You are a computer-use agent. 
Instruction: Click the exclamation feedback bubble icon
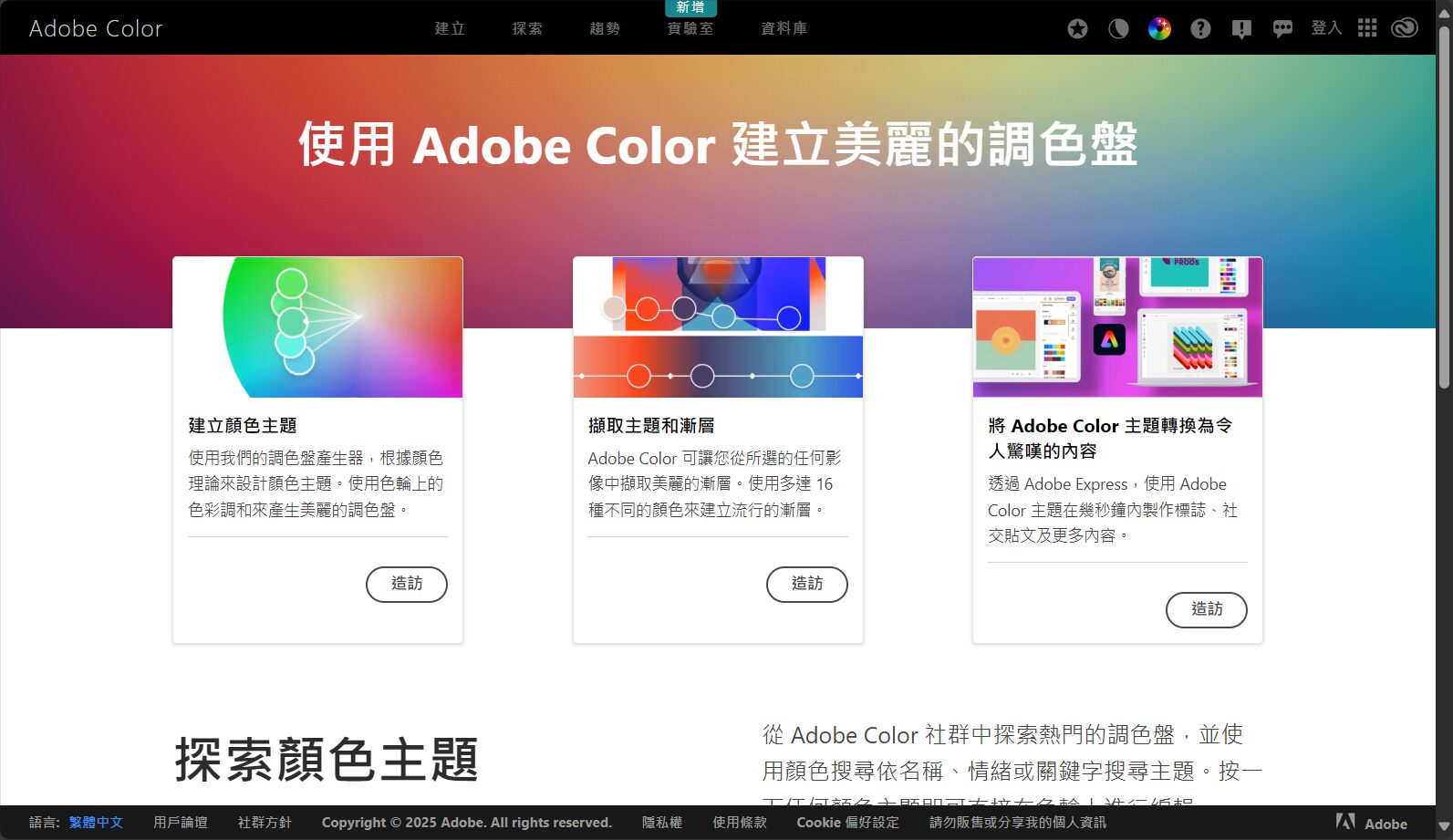click(1241, 28)
